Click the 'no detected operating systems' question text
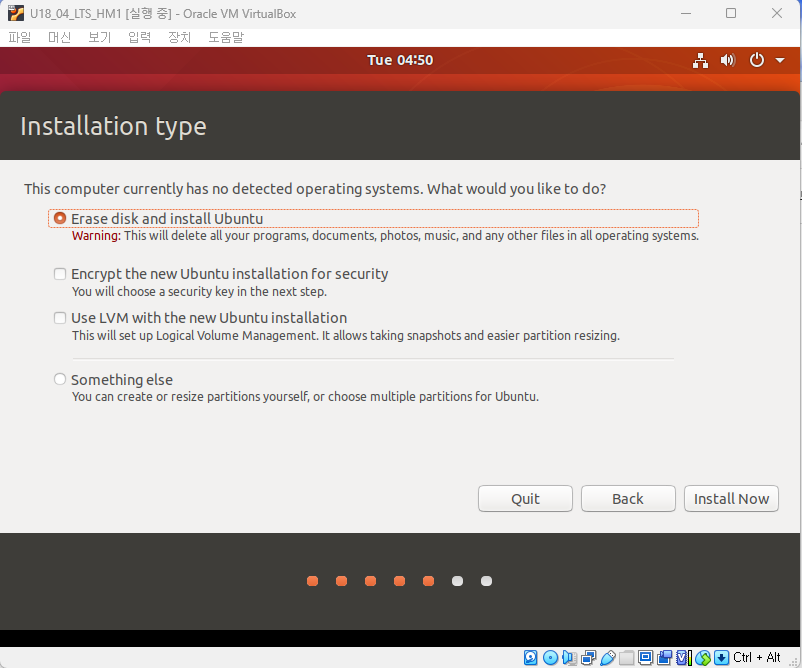 pos(315,189)
